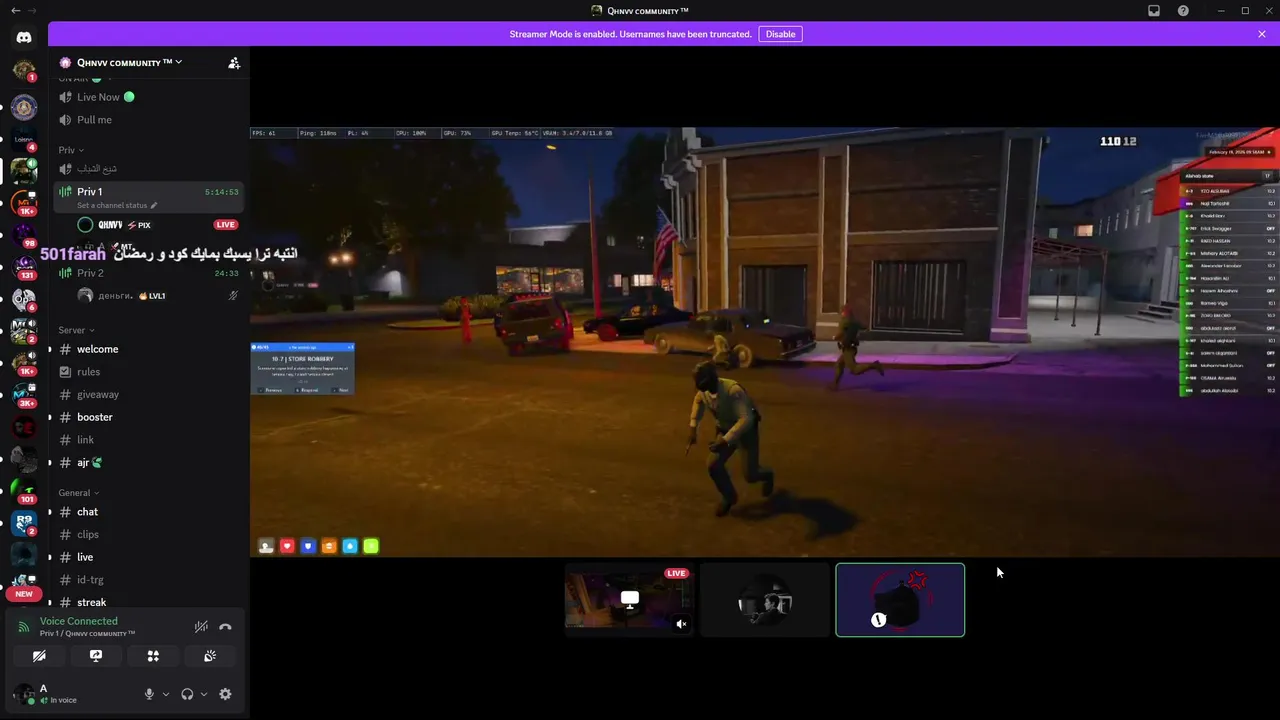Open the live text channel

point(148,557)
